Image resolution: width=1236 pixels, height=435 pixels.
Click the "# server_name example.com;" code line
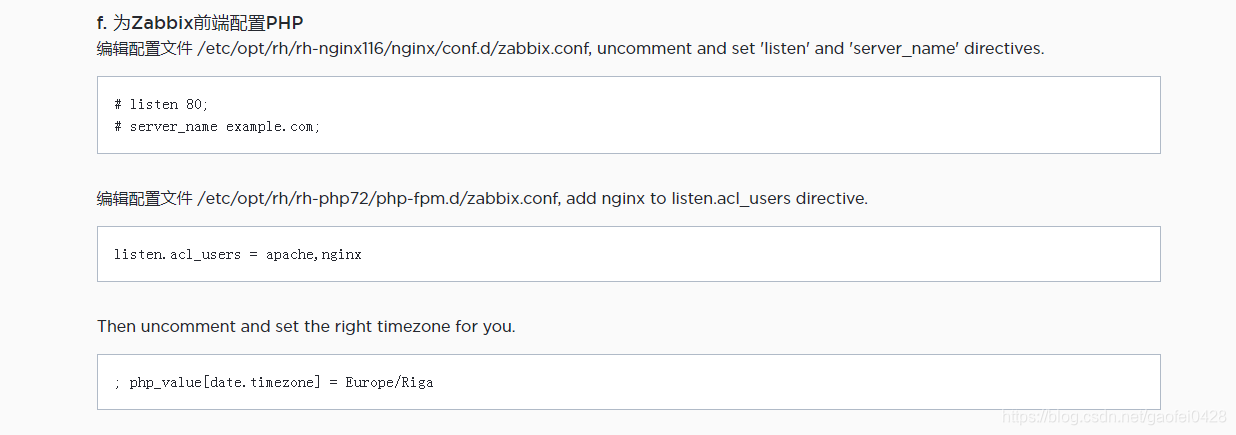217,127
